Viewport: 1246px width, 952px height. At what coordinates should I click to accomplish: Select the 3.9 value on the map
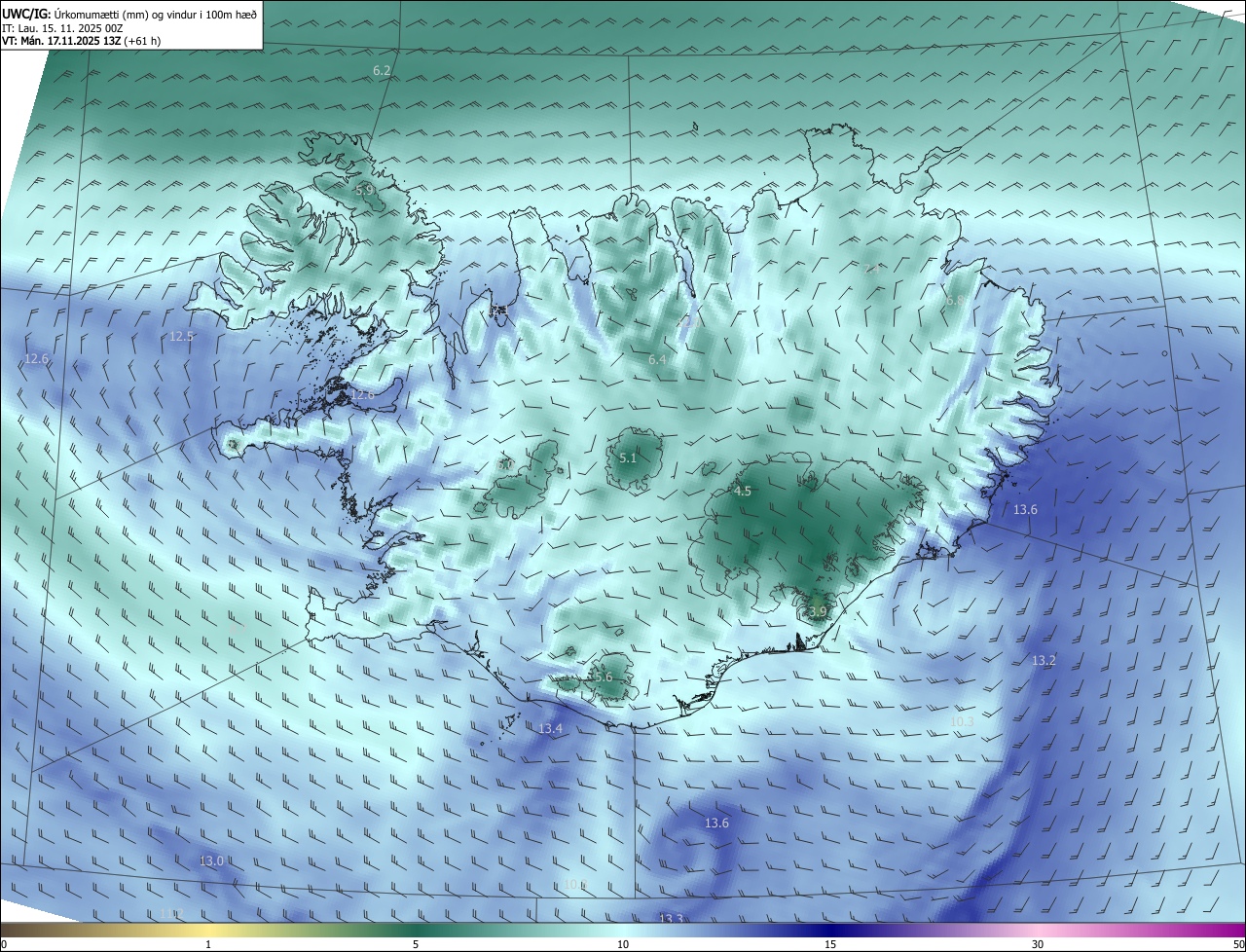[x=818, y=612]
